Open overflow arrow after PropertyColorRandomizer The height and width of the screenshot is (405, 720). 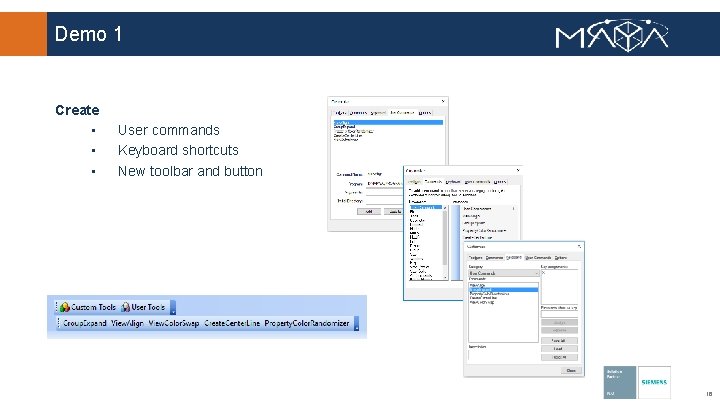click(356, 323)
